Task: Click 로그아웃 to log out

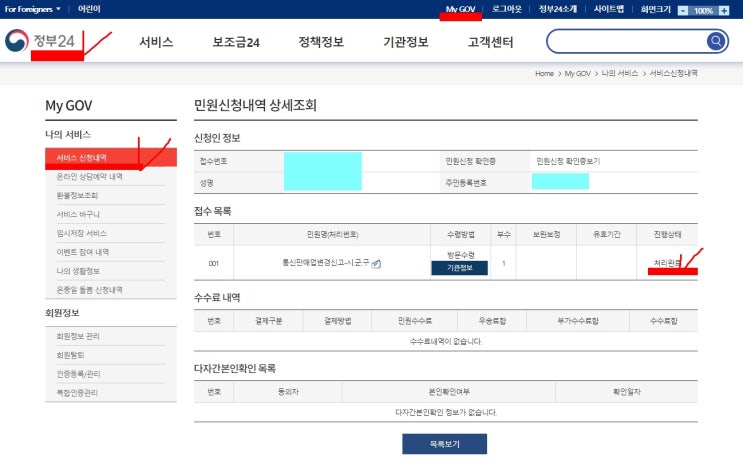Action: point(507,9)
